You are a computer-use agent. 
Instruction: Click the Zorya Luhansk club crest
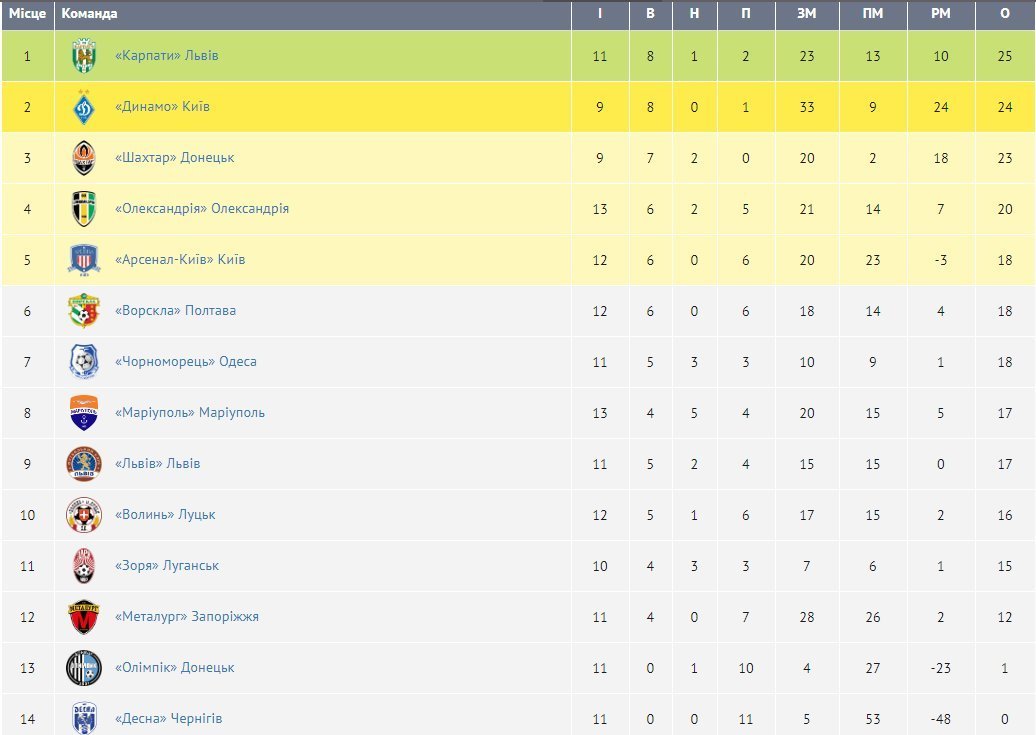(x=84, y=566)
